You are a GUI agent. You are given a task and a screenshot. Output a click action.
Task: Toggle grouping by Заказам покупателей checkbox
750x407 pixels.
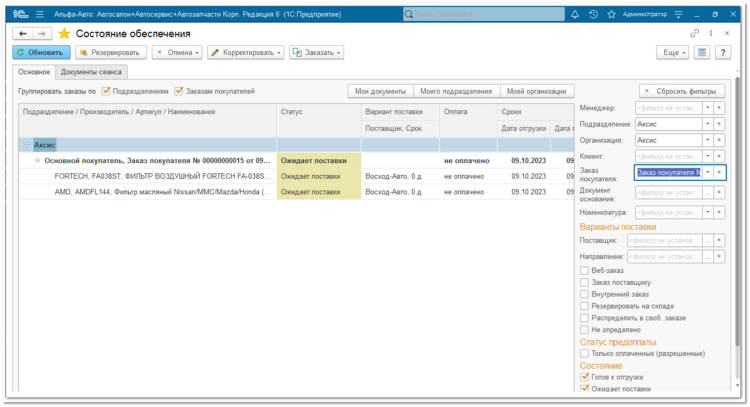coord(179,91)
